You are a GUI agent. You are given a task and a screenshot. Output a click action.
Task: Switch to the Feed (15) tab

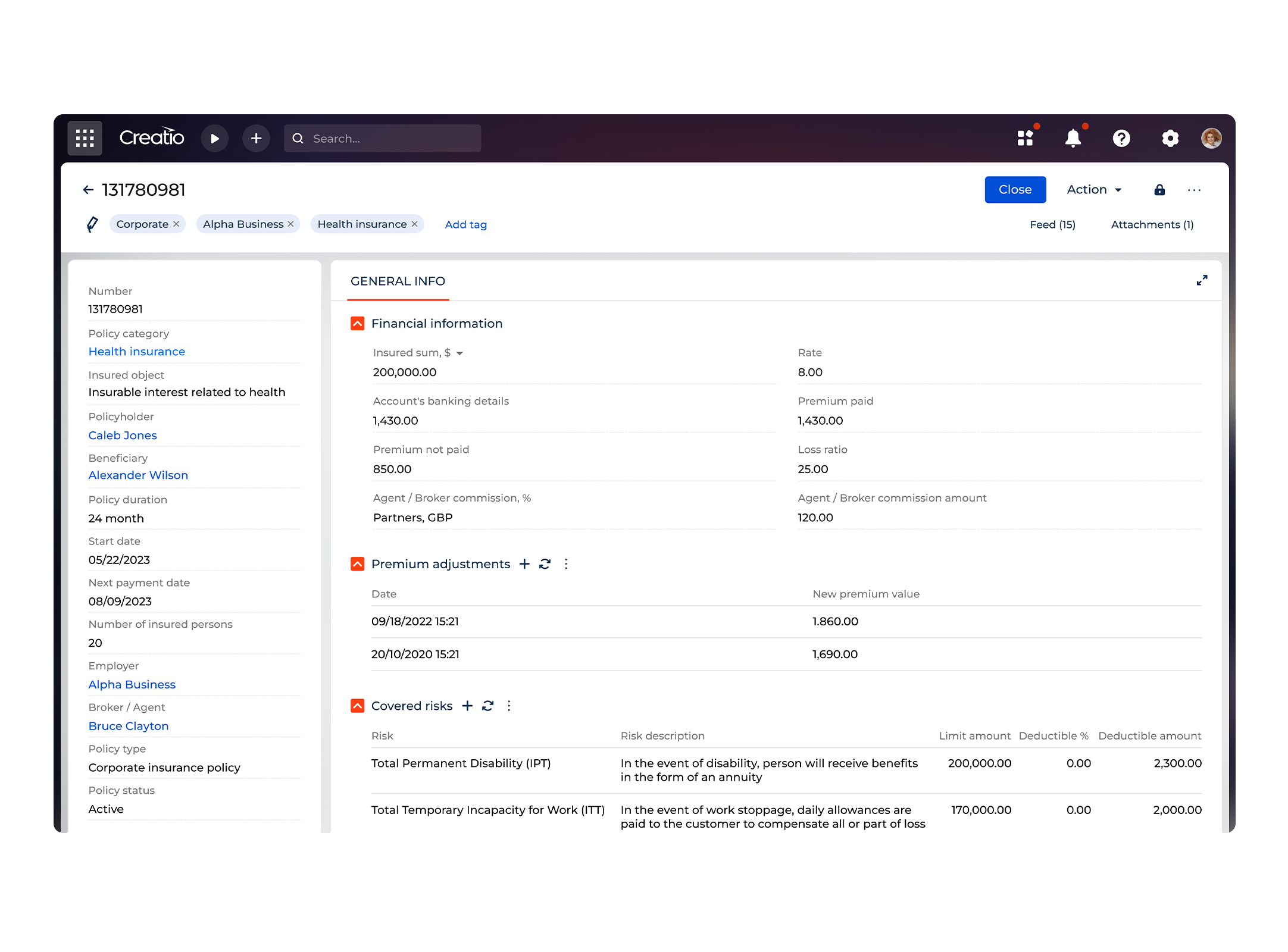click(x=1052, y=224)
